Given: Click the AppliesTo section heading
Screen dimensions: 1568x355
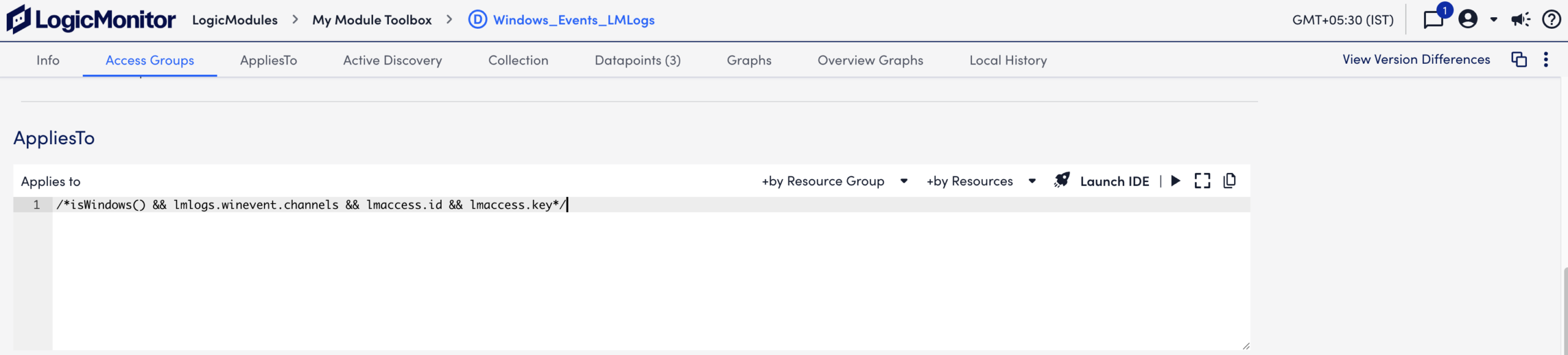Looking at the screenshot, I should 54,138.
